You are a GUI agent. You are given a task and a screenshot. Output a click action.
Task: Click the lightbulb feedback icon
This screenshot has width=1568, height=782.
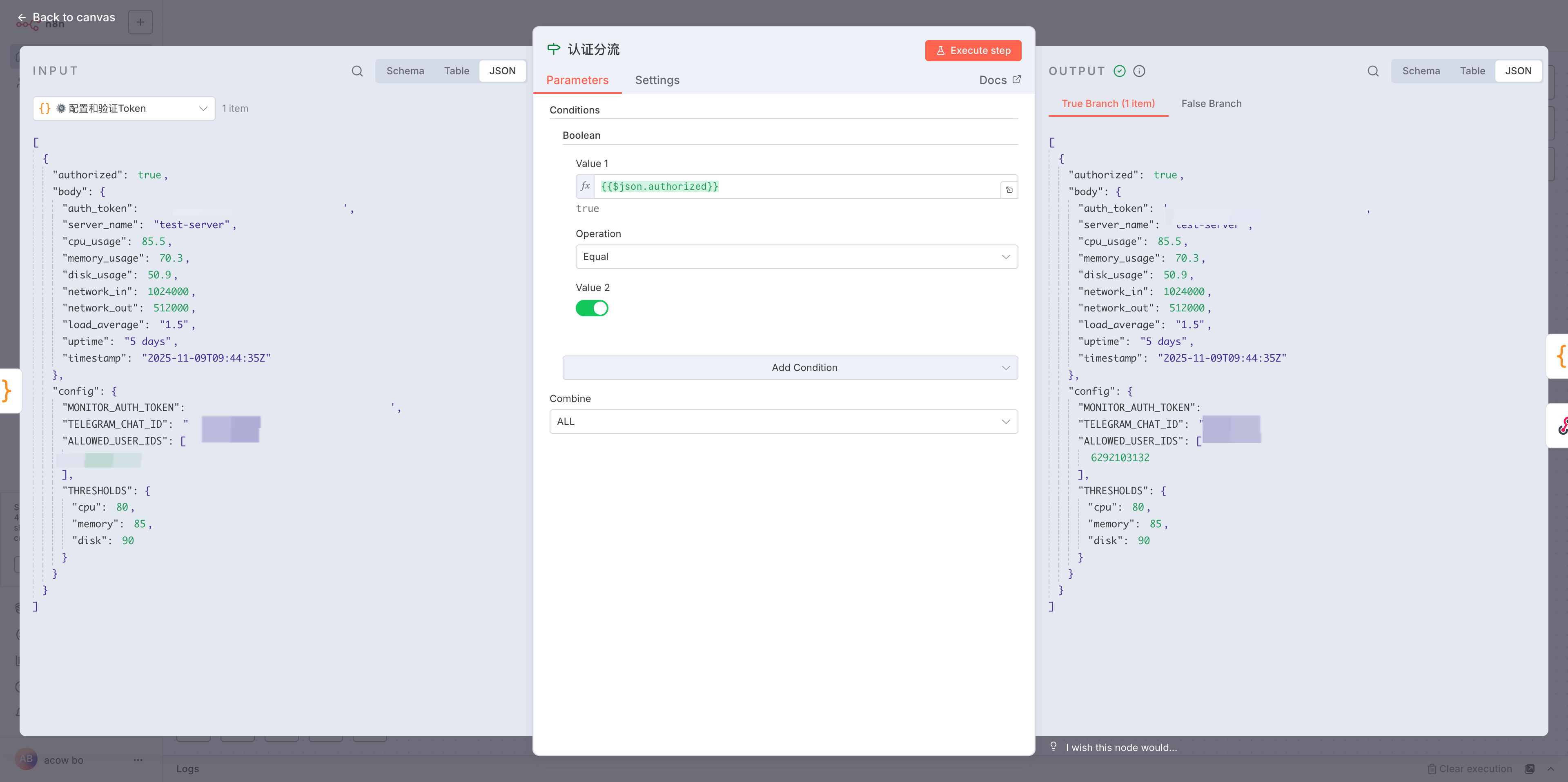coord(1053,747)
